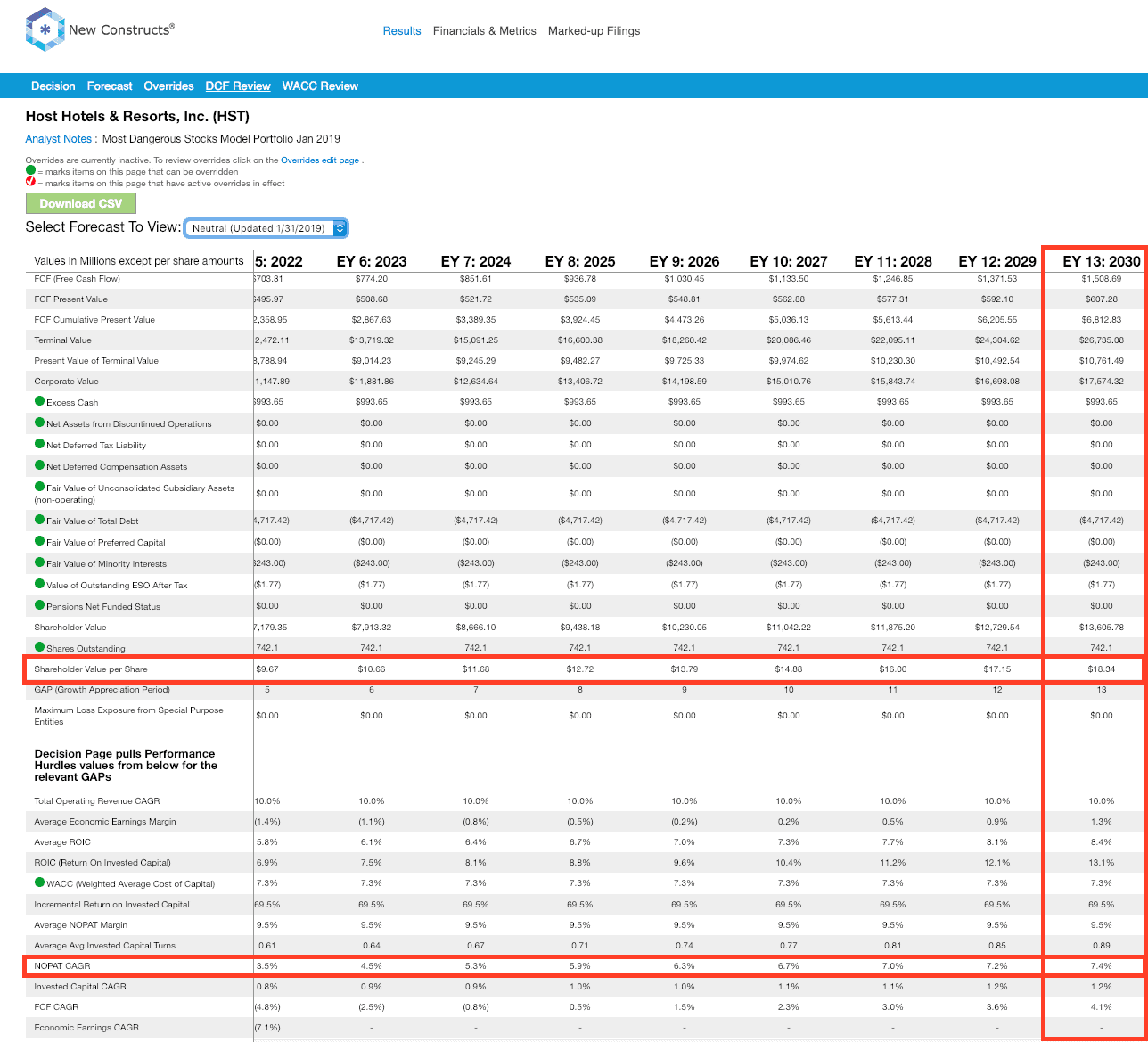1148x1042 pixels.
Task: Open Financials & Metrics tab
Action: (485, 30)
